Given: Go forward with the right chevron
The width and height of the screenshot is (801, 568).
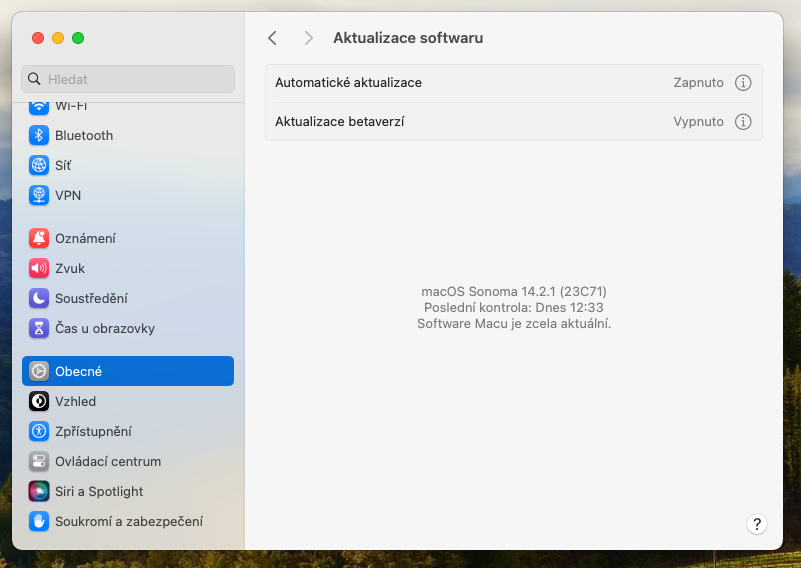Looking at the screenshot, I should (308, 38).
